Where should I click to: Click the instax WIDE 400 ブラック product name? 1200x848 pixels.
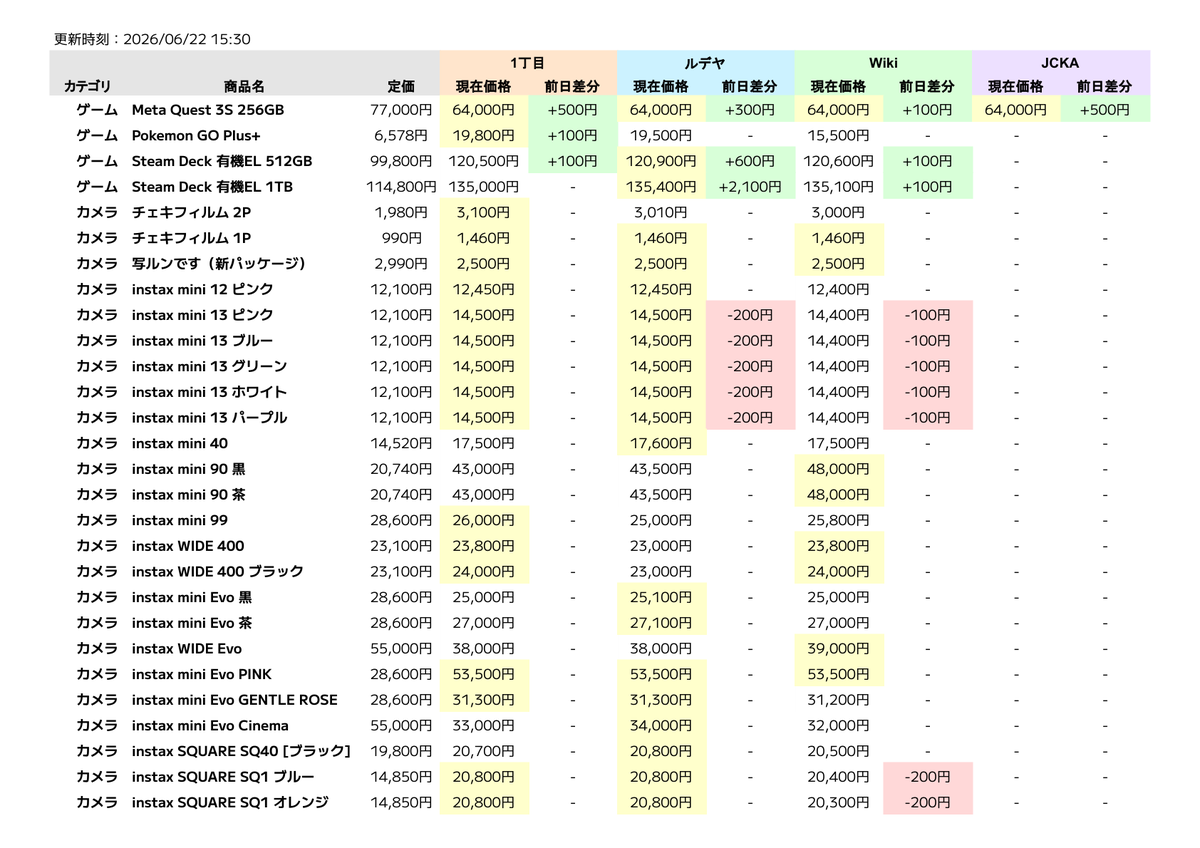pyautogui.click(x=217, y=571)
